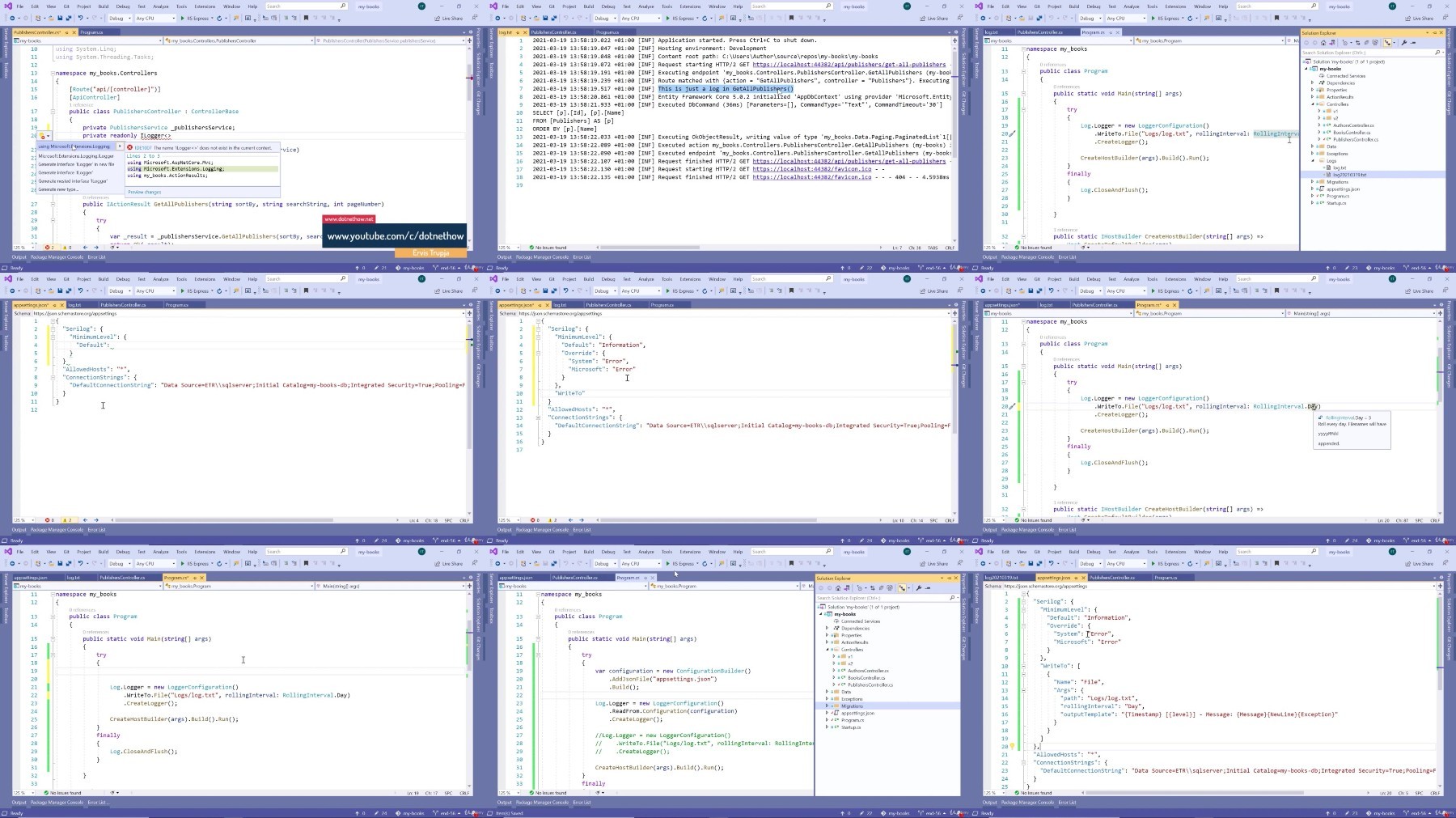
Task: Expand Startup.cs node in Migrations-selected Solution Explorer
Action: click(827, 727)
